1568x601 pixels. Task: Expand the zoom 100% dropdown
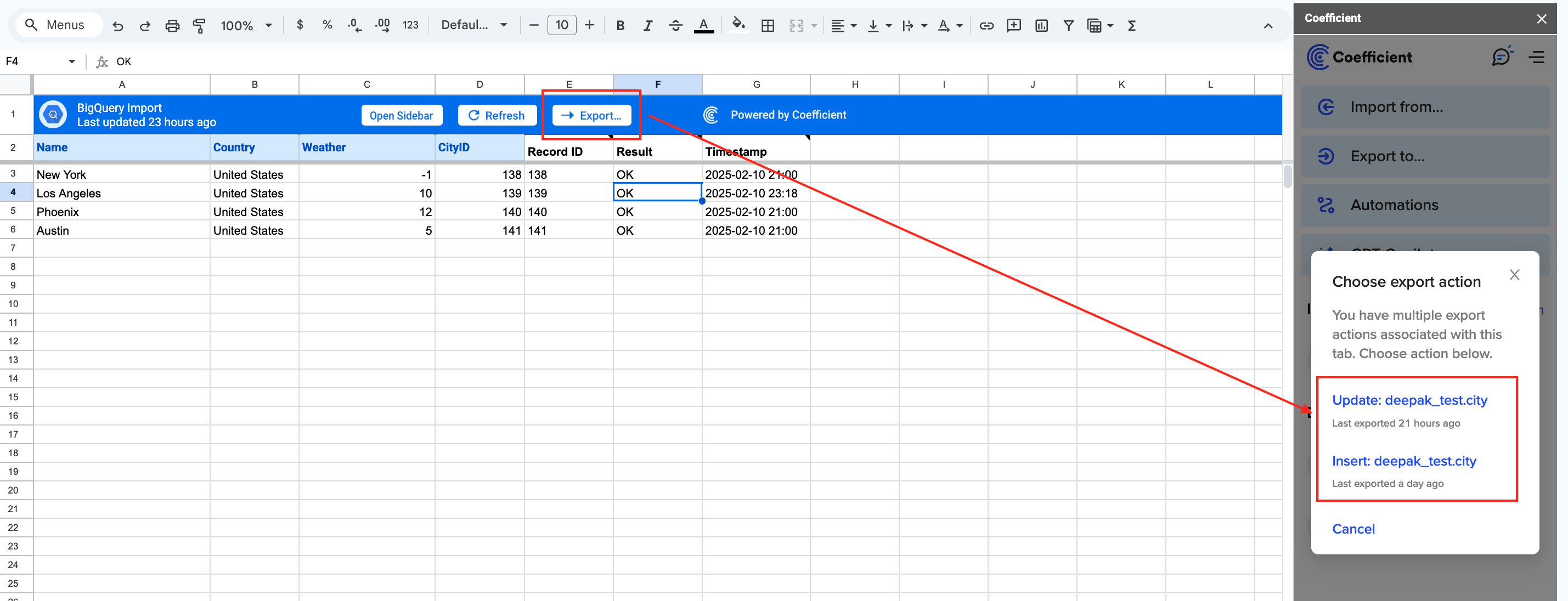(246, 26)
